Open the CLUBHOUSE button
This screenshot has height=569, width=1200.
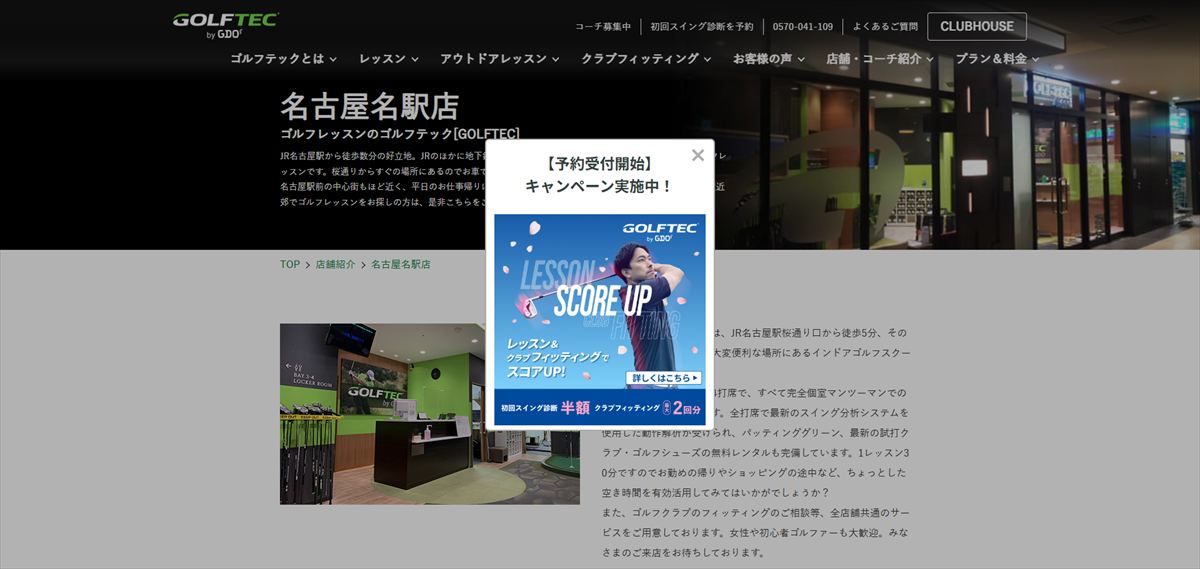[977, 27]
